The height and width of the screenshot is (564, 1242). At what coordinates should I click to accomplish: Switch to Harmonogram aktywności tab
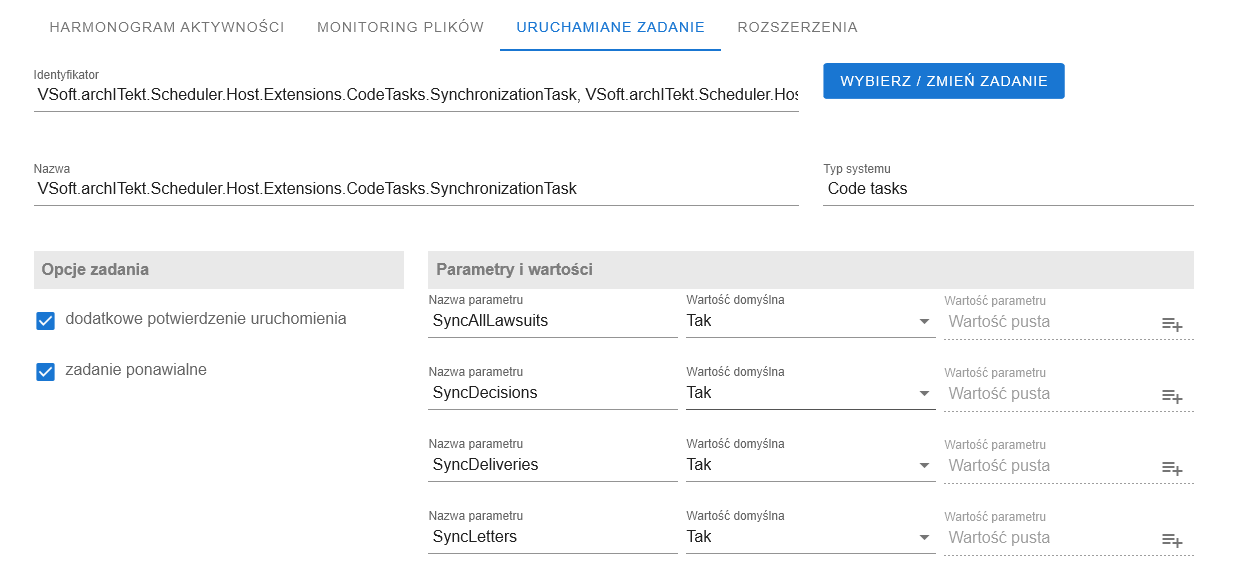pyautogui.click(x=167, y=27)
